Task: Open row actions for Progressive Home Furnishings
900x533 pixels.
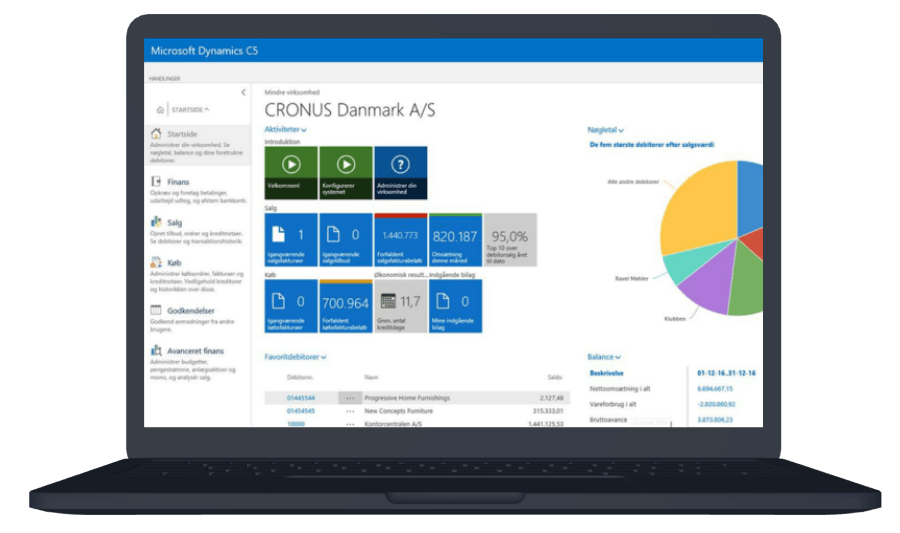Action: pyautogui.click(x=350, y=398)
